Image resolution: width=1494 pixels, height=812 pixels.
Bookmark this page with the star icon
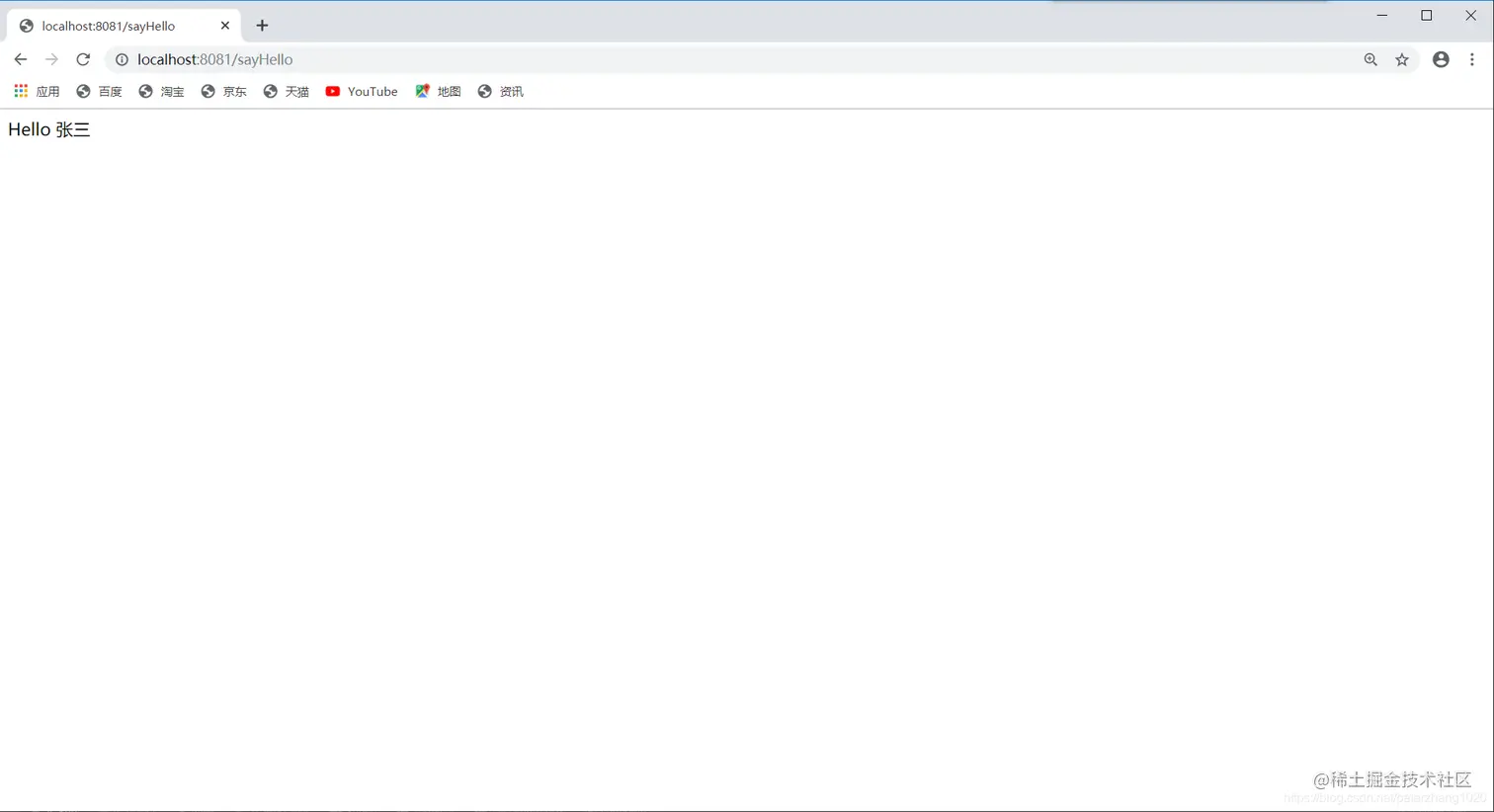click(1402, 59)
